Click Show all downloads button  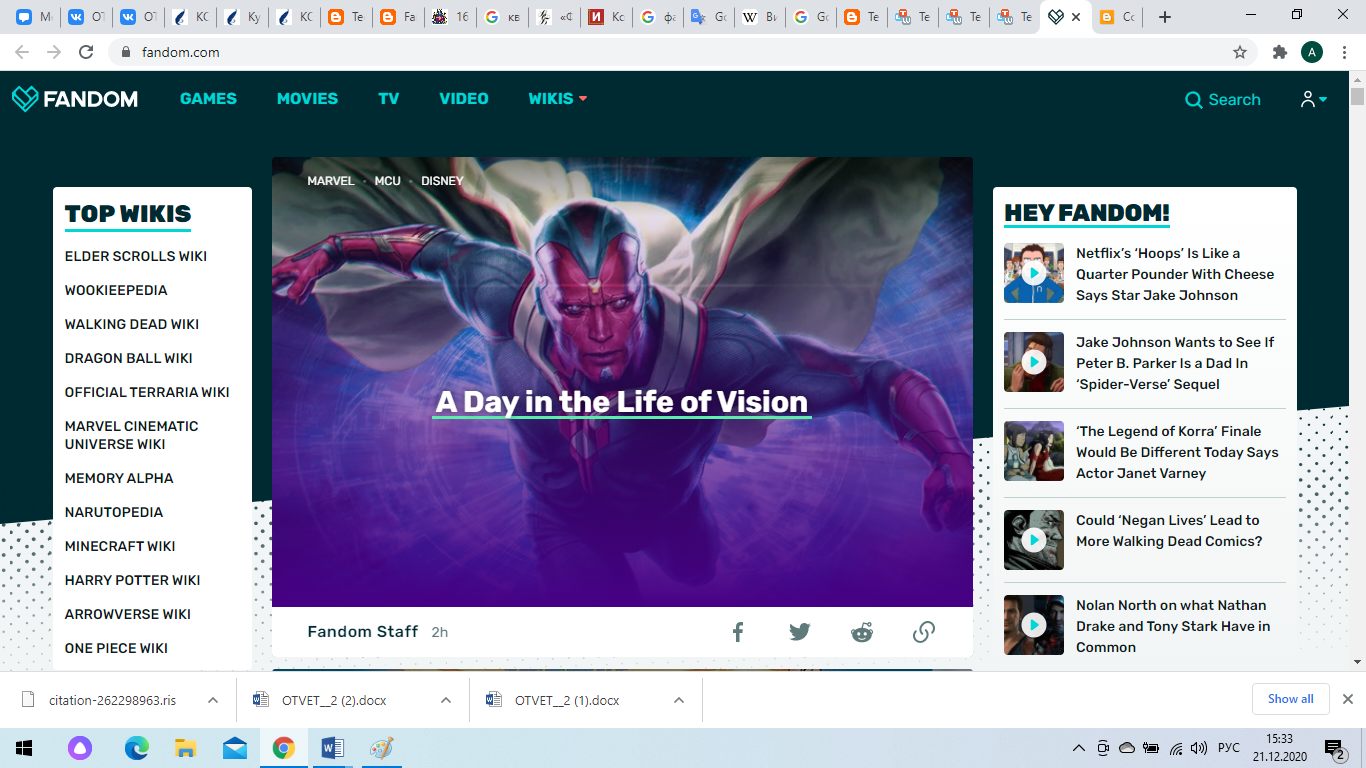[1291, 699]
